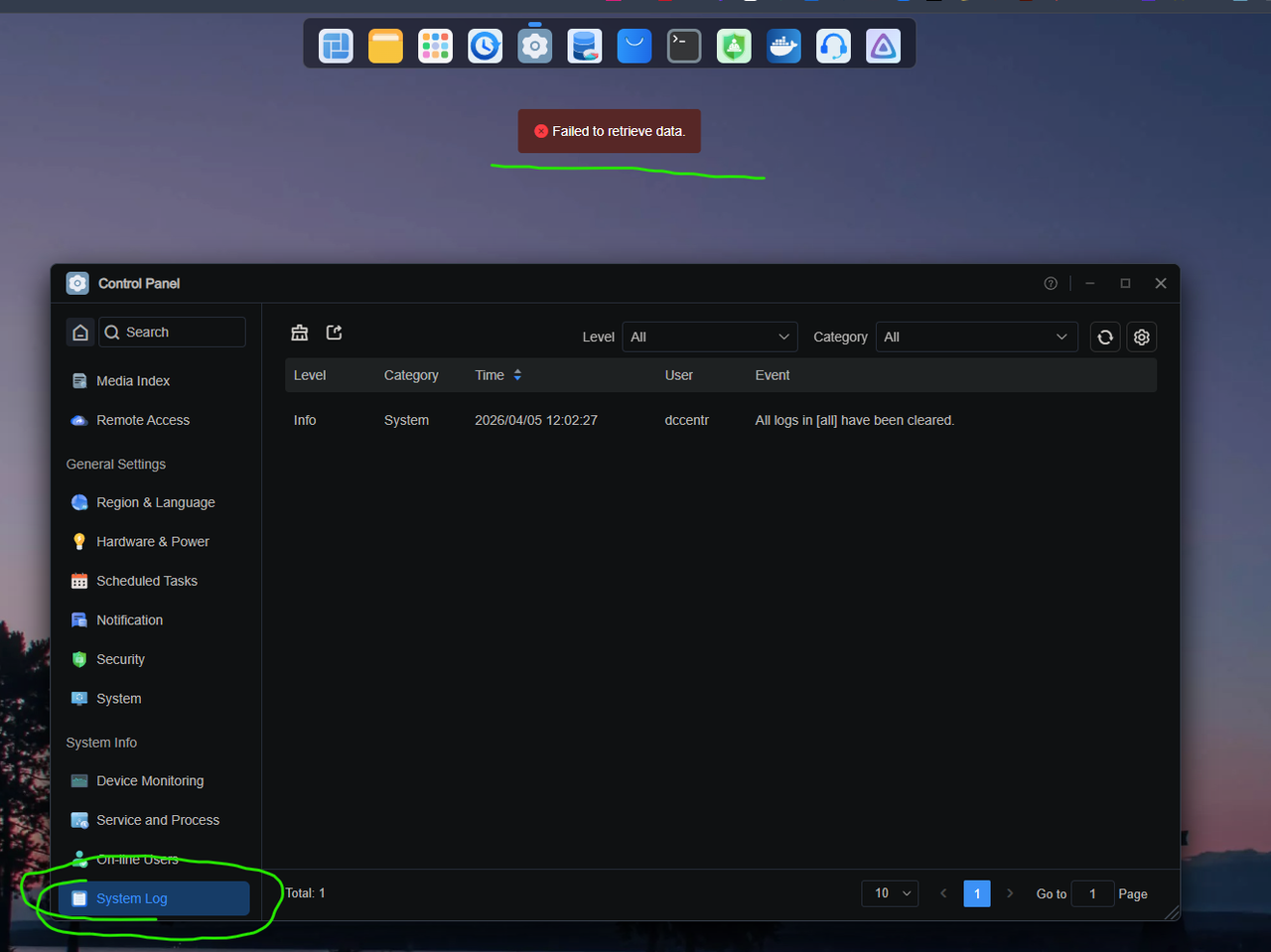1271x952 pixels.
Task: Minimize the Control Panel window
Action: tap(1089, 283)
